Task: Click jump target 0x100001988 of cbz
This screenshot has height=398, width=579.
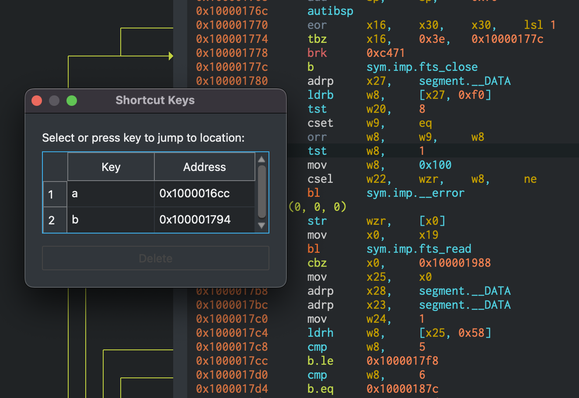Action: click(x=455, y=263)
